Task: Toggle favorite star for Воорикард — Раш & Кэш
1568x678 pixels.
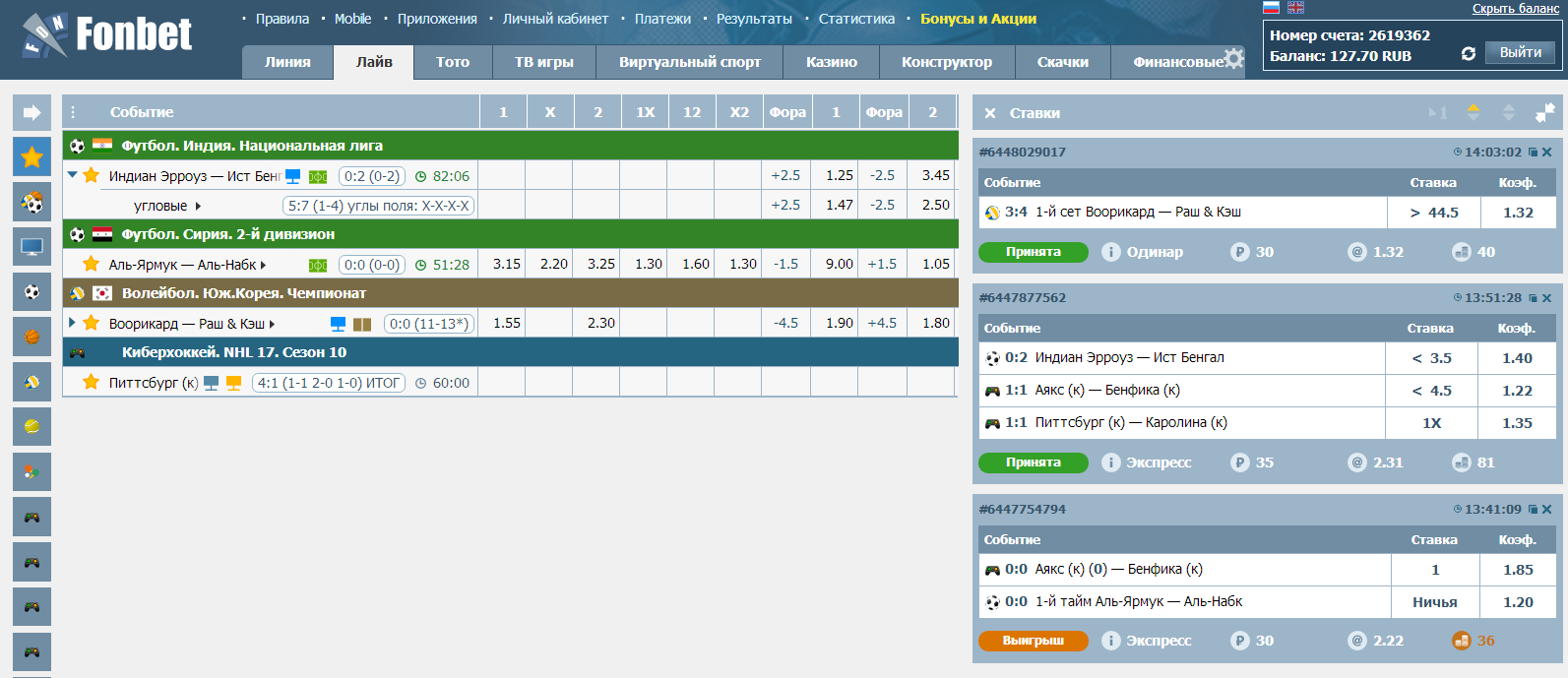Action: [92, 323]
